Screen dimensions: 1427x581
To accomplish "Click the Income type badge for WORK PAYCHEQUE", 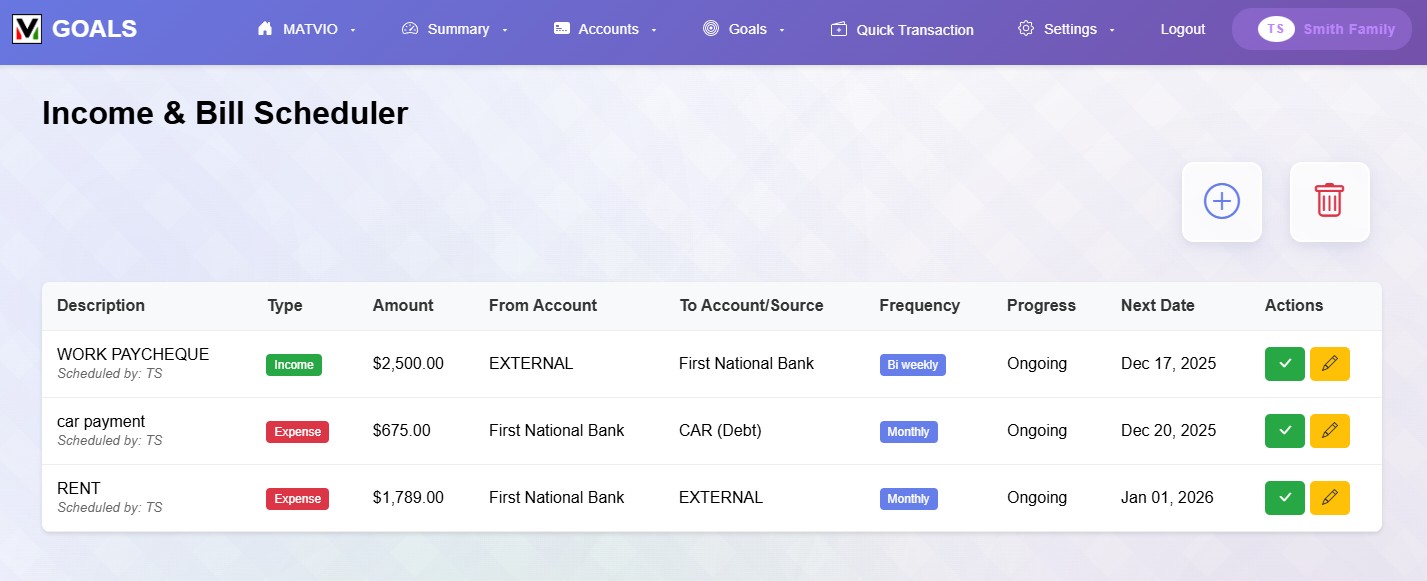I will pos(294,365).
